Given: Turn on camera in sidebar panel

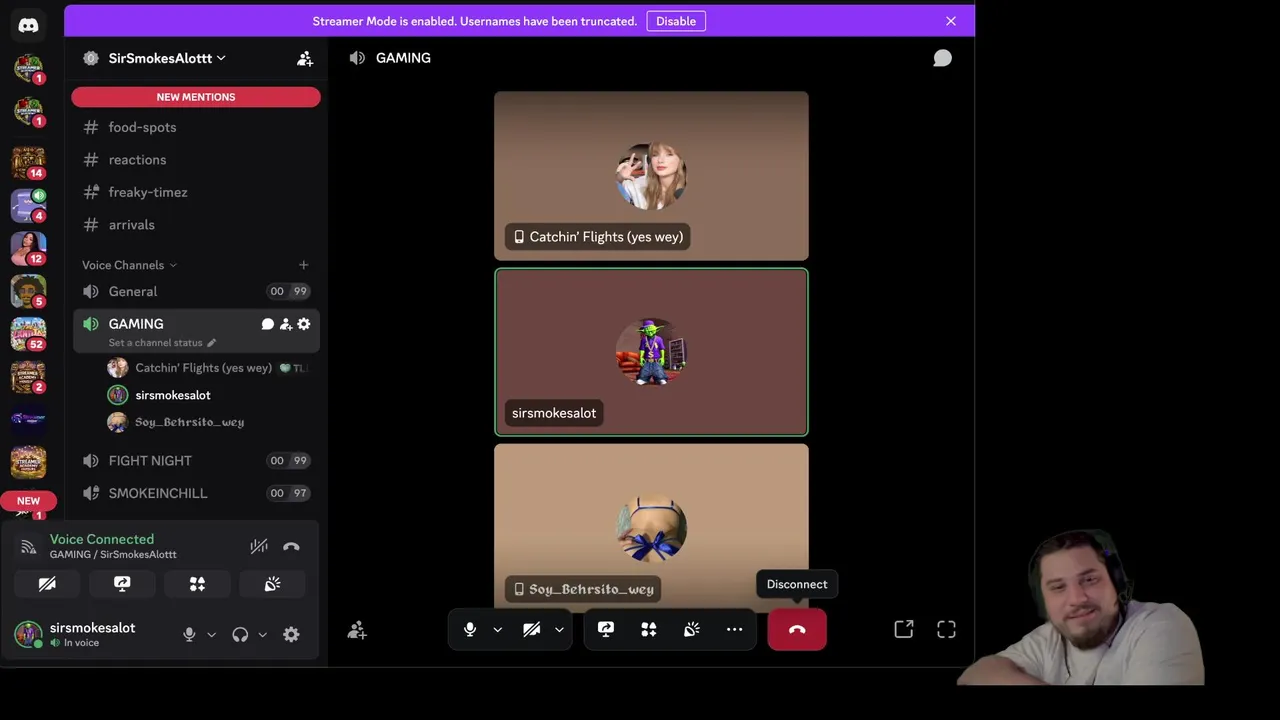Looking at the screenshot, I should 47,584.
